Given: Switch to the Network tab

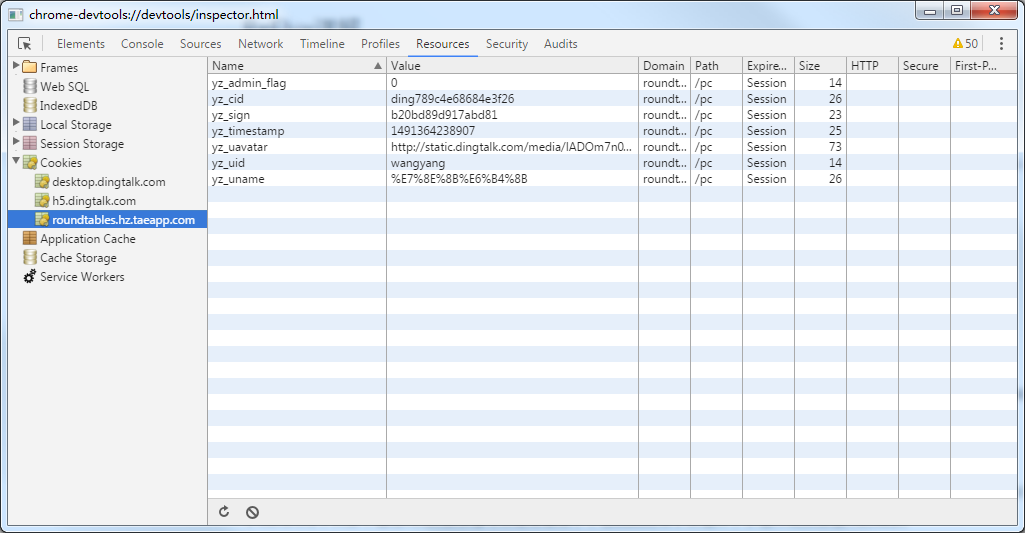Looking at the screenshot, I should 260,44.
